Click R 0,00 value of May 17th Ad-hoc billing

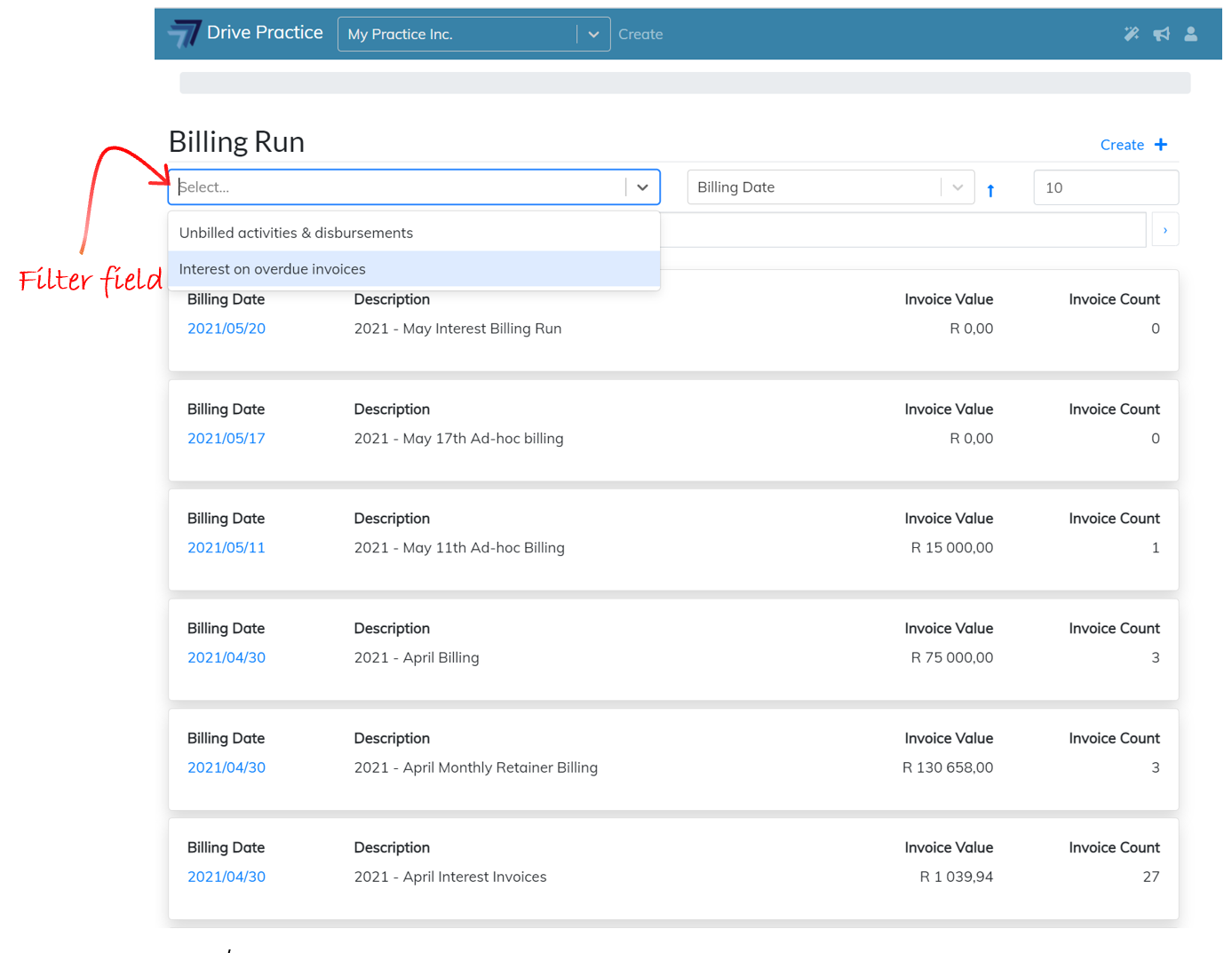click(x=972, y=439)
